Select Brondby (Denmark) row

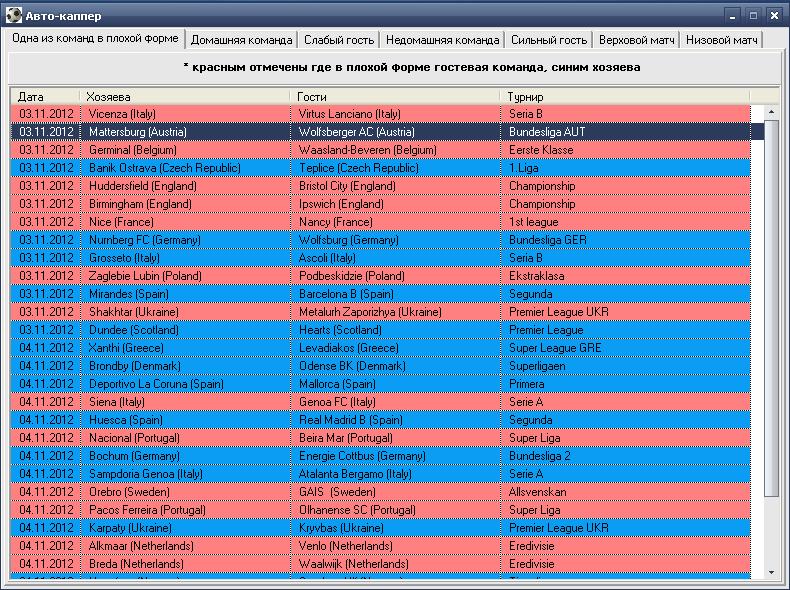(380, 366)
